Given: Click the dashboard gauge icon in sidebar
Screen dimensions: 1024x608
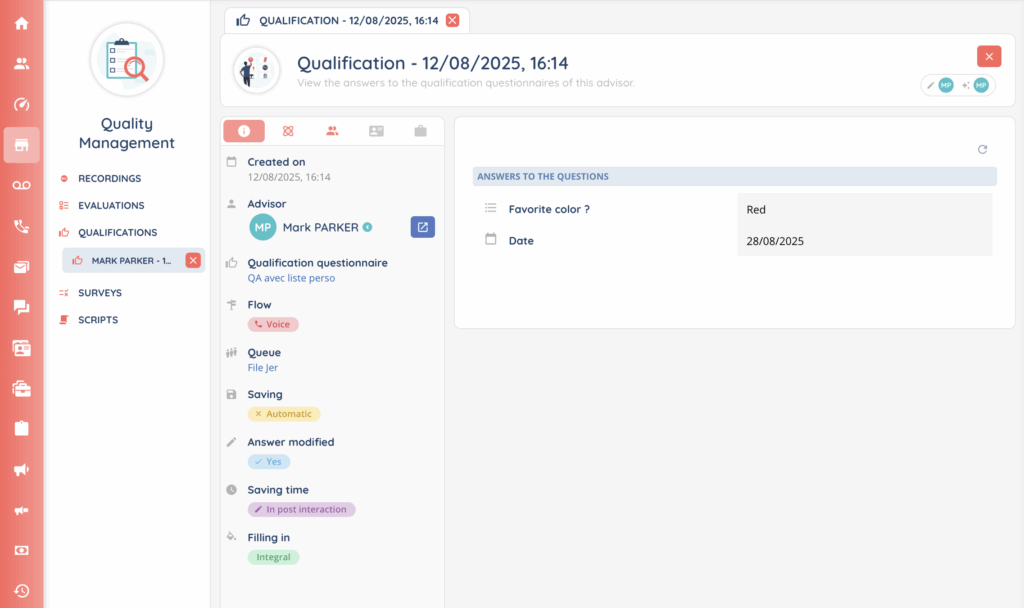Looking at the screenshot, I should [21, 104].
